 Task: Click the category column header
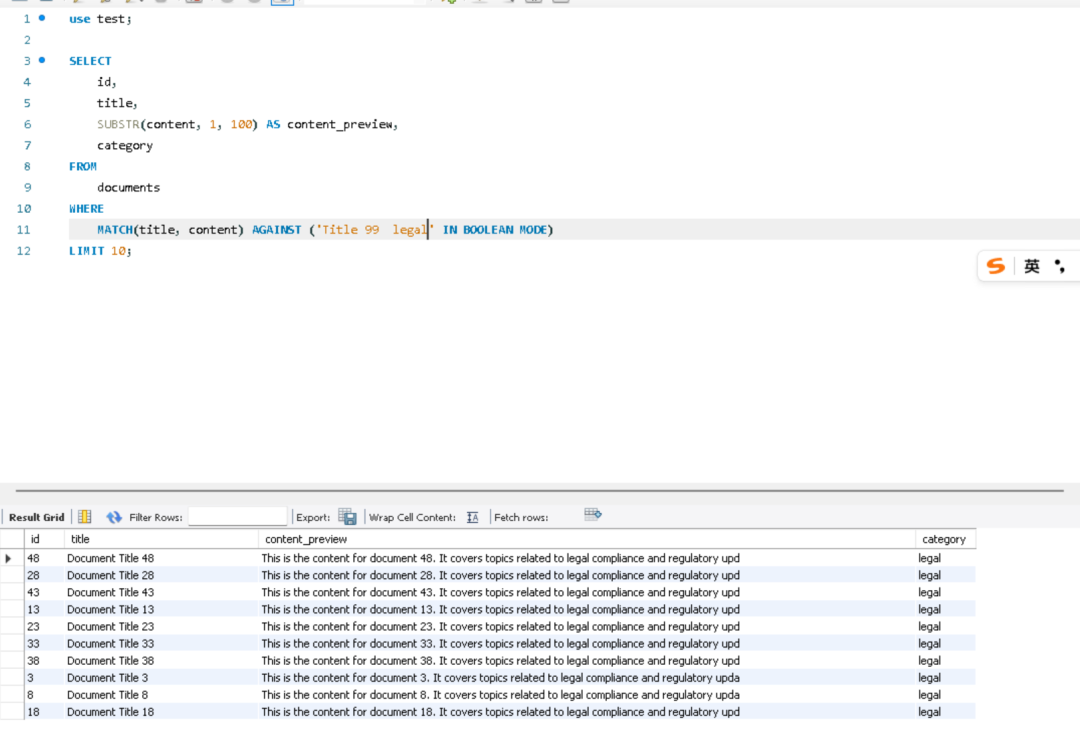[943, 539]
